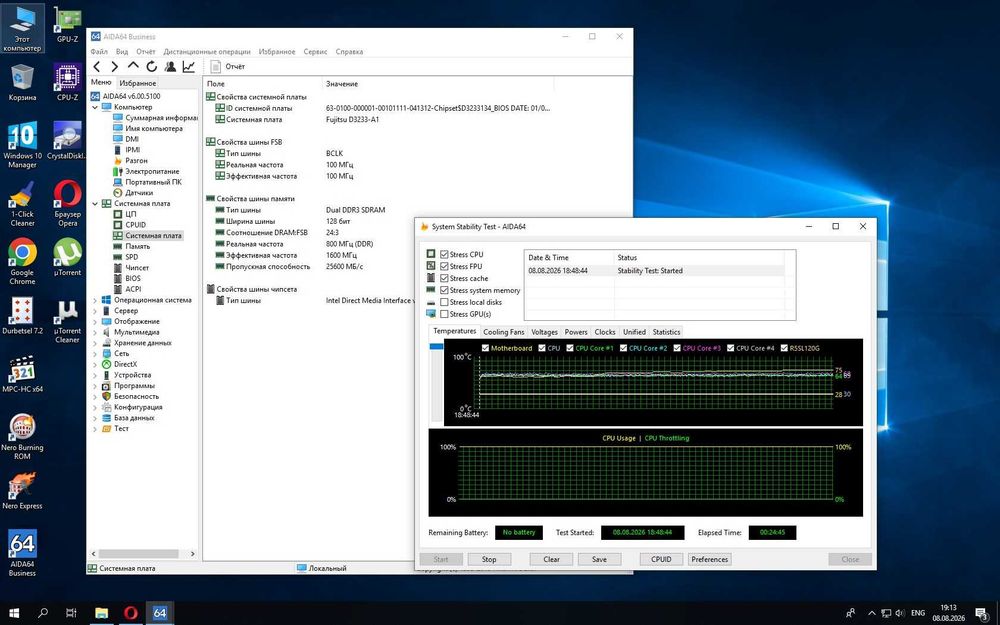Launch µTorrent desktop shortcut
The height and width of the screenshot is (625, 1000).
[67, 256]
